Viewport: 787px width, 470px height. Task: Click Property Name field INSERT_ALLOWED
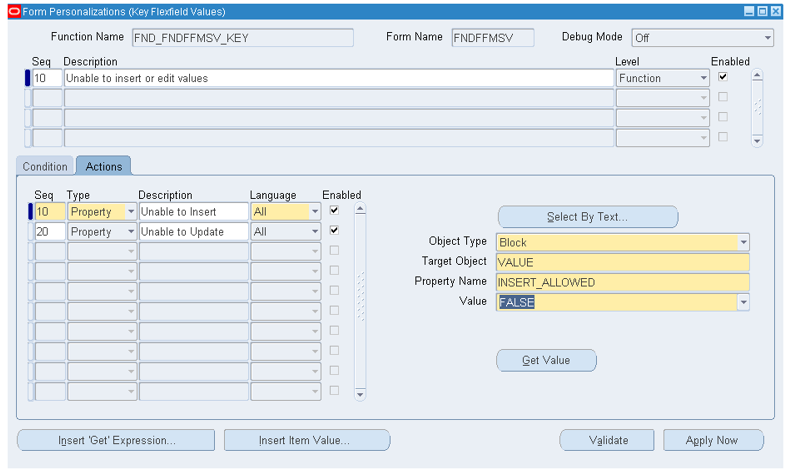pyautogui.click(x=623, y=283)
